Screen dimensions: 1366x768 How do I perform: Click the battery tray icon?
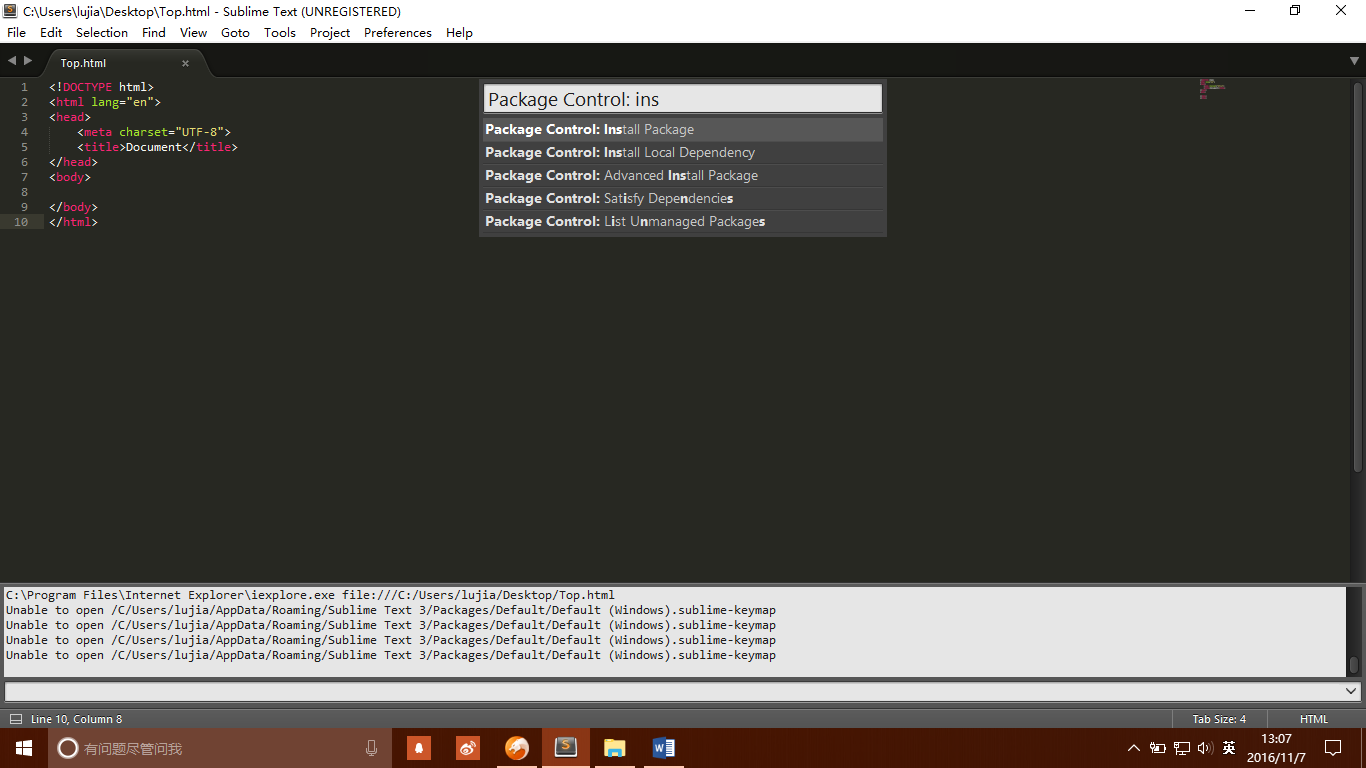[x=1157, y=748]
